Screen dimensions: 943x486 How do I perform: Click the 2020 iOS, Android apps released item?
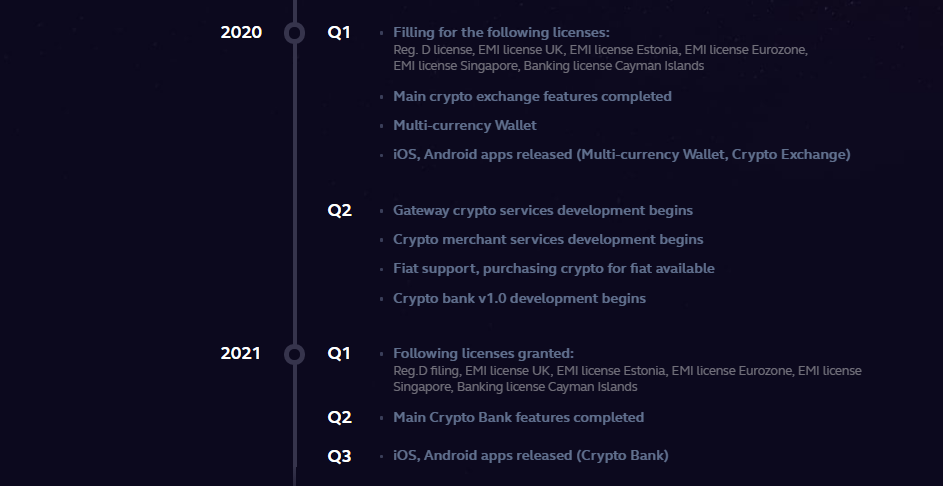pyautogui.click(x=622, y=155)
